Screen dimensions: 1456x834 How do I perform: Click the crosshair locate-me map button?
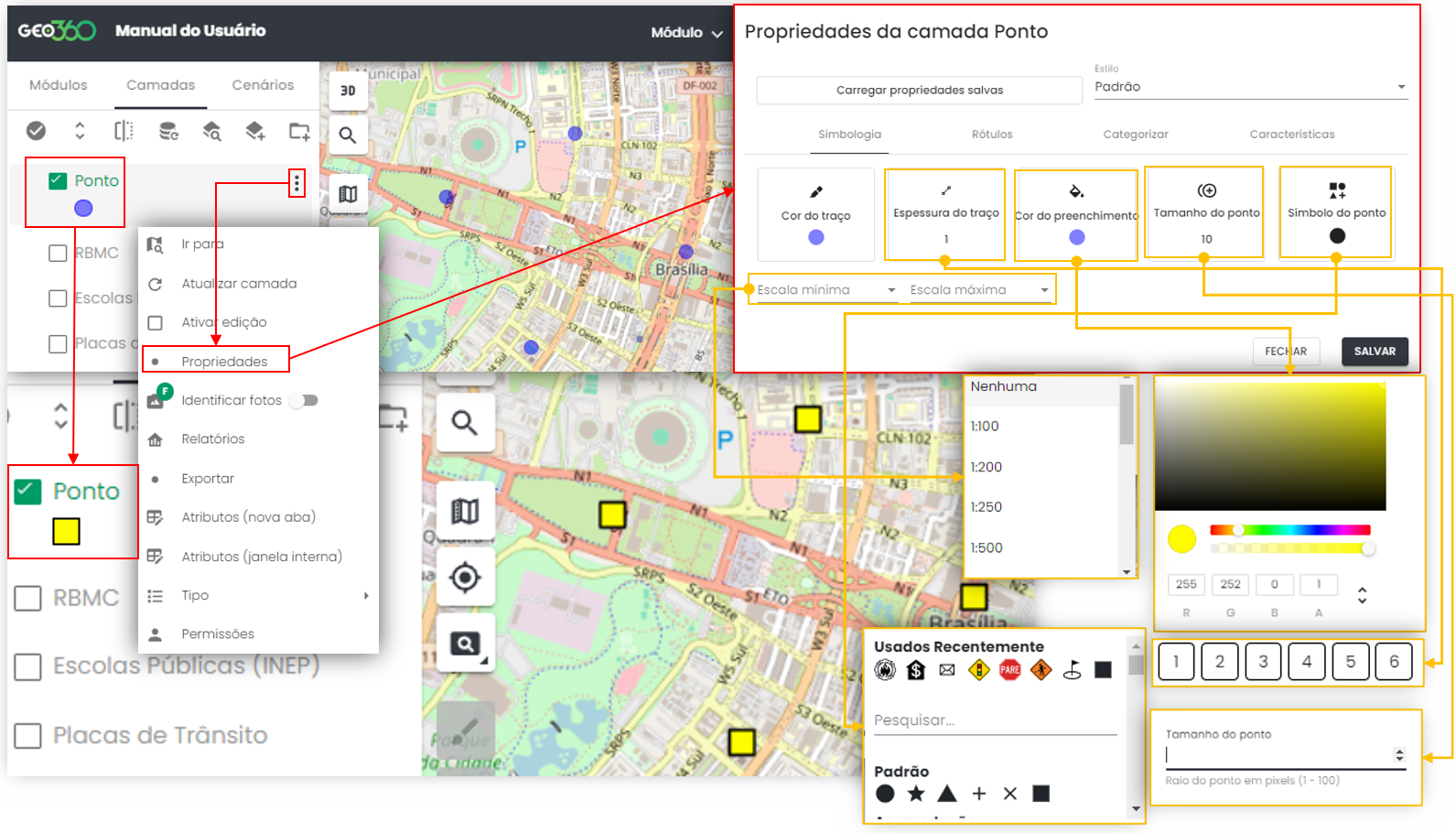coord(465,578)
